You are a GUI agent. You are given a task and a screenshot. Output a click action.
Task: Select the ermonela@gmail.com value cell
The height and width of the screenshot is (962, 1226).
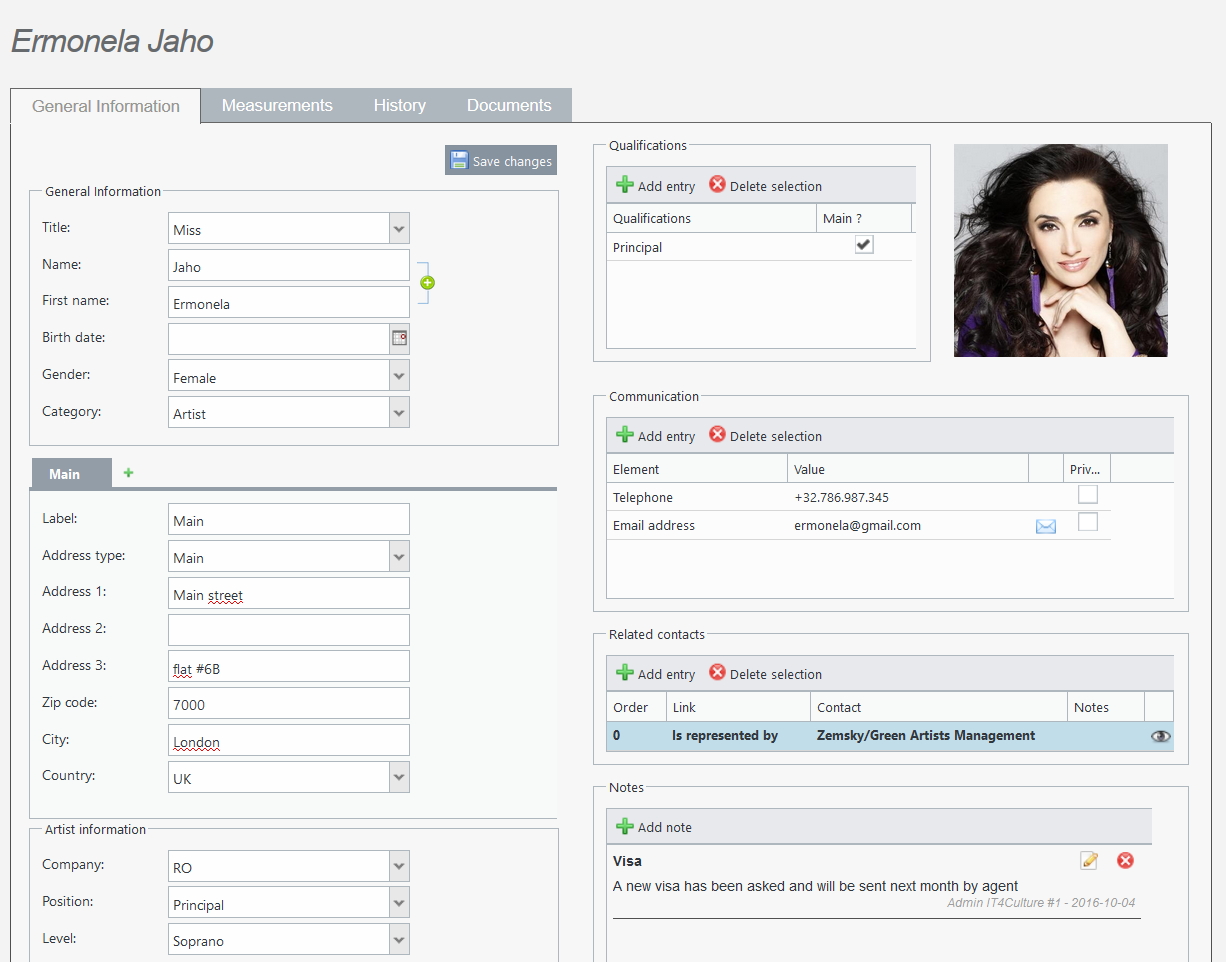point(908,525)
